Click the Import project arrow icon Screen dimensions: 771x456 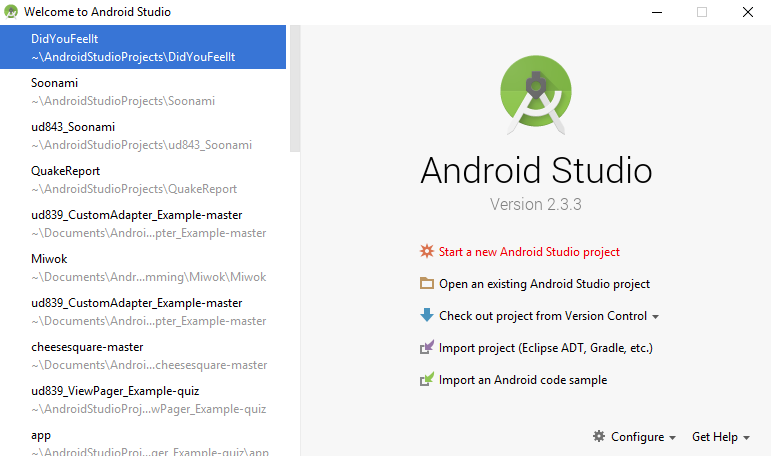tap(427, 348)
